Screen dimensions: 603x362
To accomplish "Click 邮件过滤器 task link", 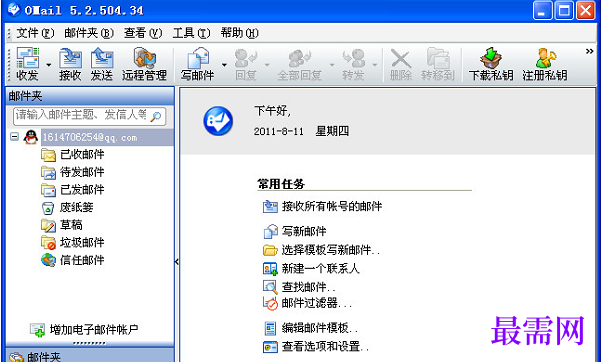I will (x=317, y=304).
